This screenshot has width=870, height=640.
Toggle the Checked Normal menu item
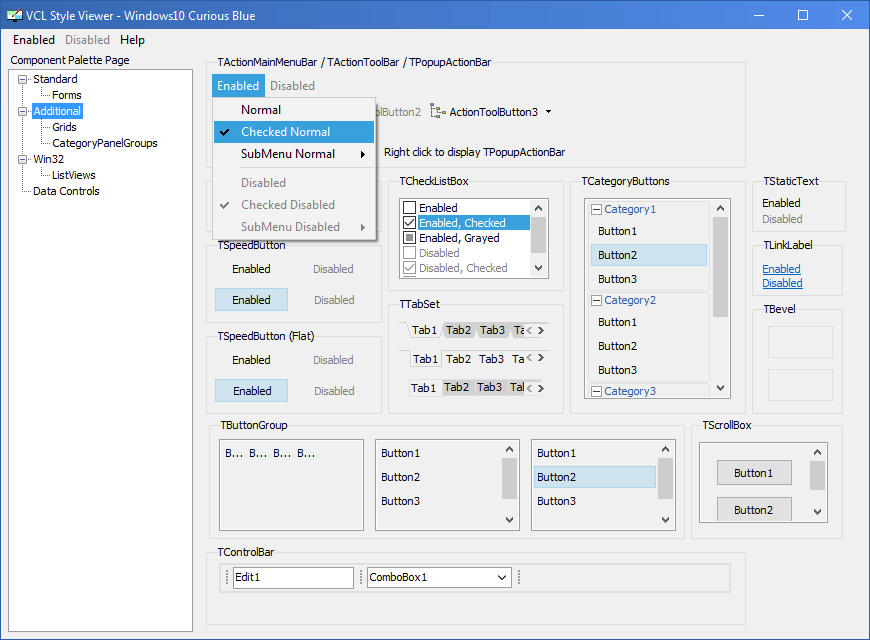(294, 132)
